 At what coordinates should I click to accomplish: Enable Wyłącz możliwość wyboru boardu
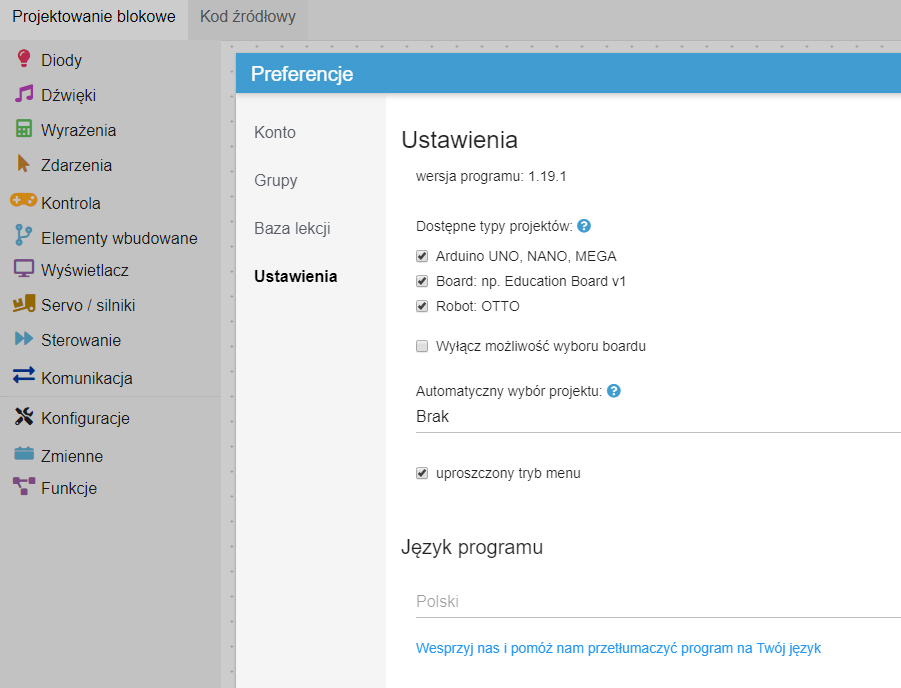coord(422,346)
